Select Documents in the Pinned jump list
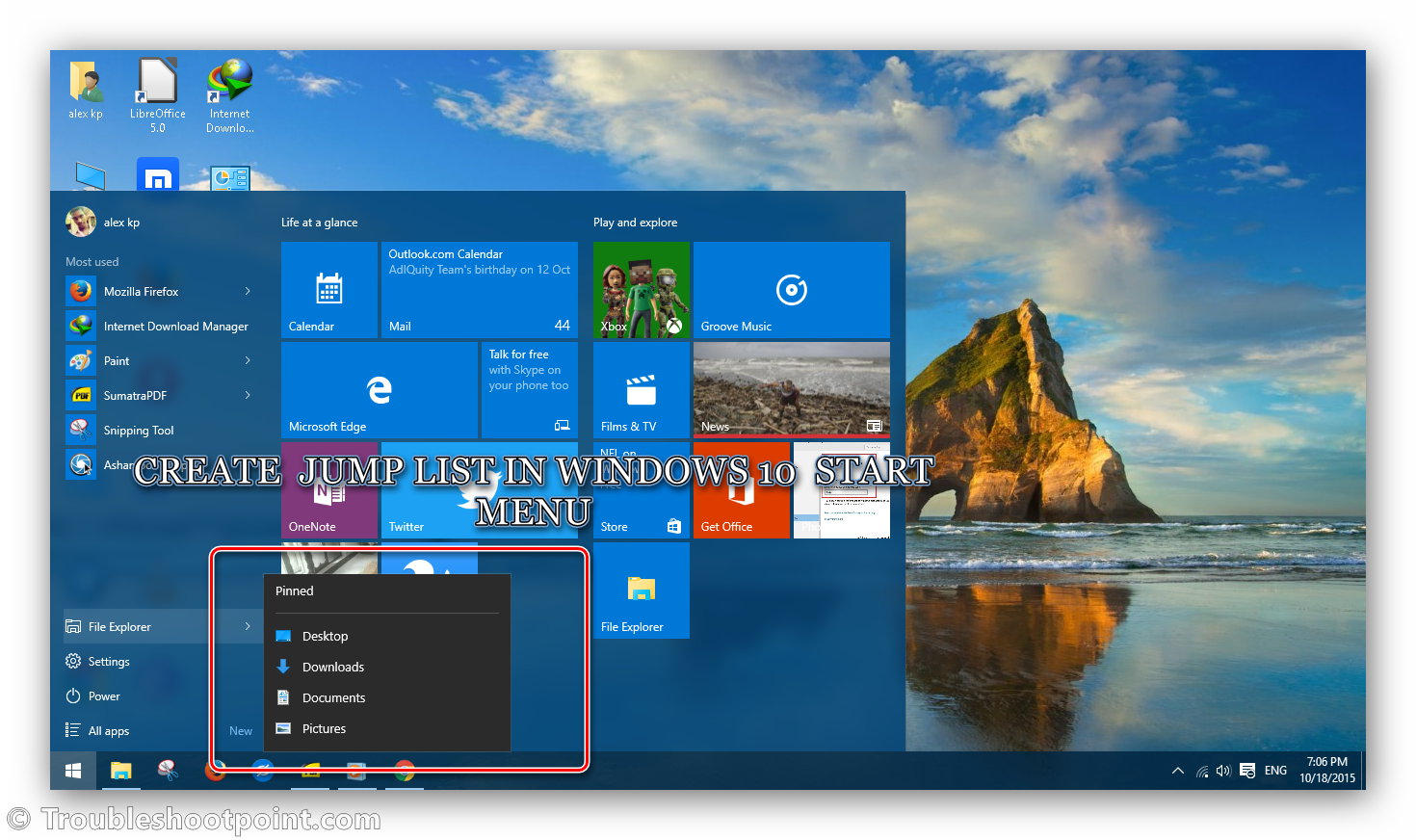Viewport: 1416px width, 840px height. [387, 697]
